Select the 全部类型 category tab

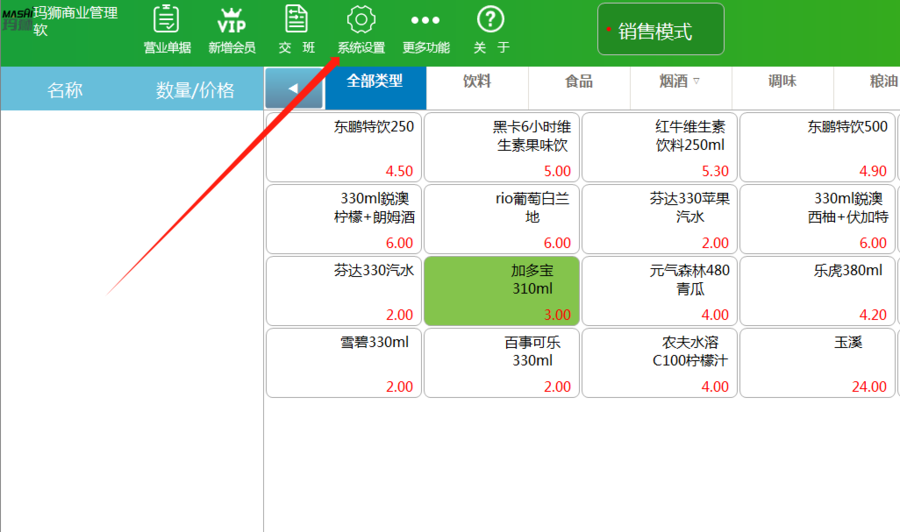(375, 88)
